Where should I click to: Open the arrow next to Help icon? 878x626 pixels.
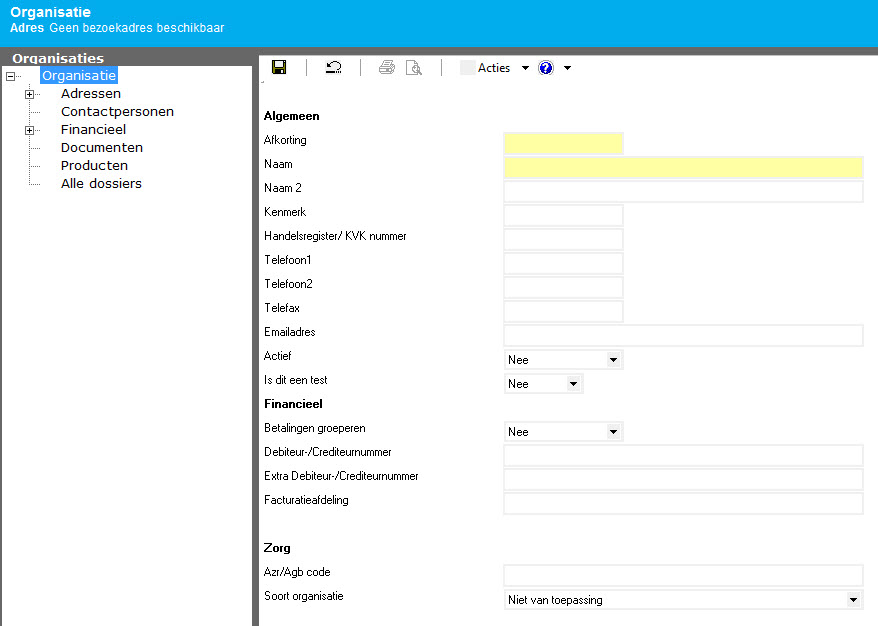coord(567,68)
